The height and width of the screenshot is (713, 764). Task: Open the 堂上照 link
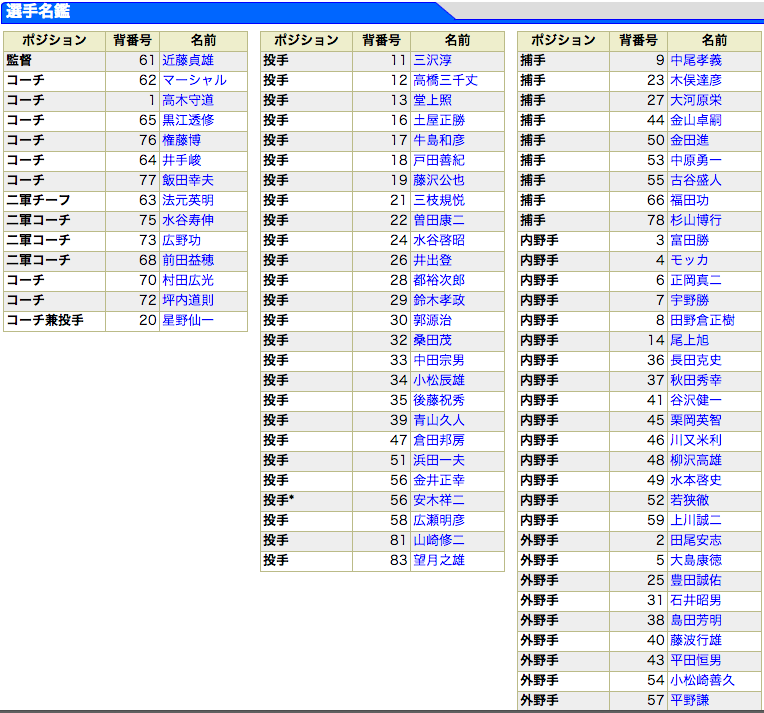click(x=433, y=100)
